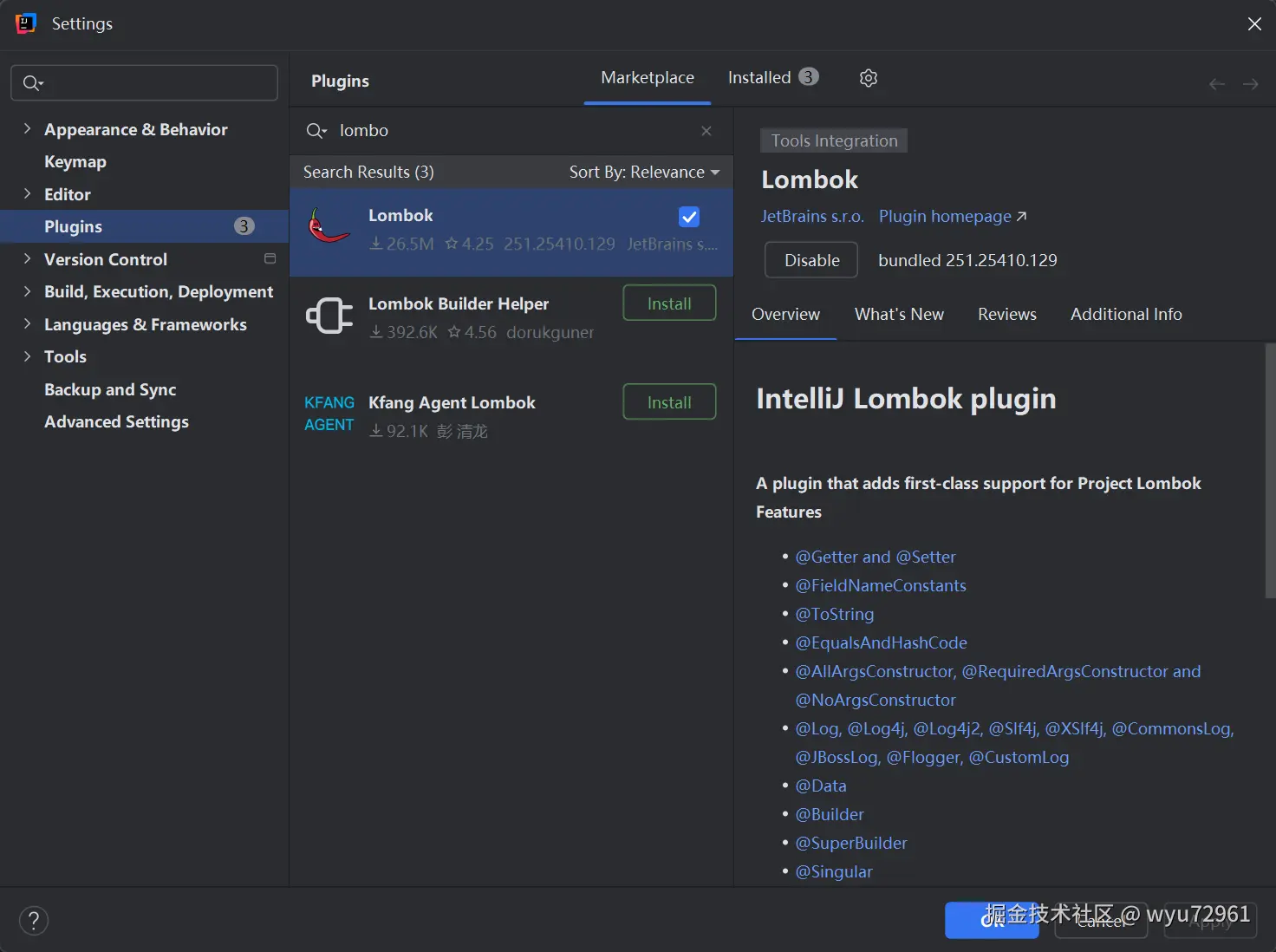
Task: Click the @ToString link
Action: click(835, 615)
